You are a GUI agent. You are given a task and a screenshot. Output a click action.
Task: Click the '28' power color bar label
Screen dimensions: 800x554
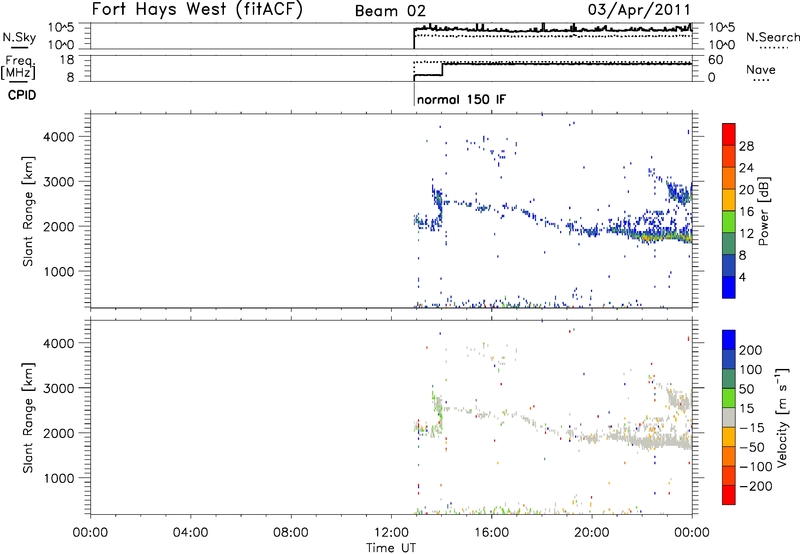pos(746,146)
